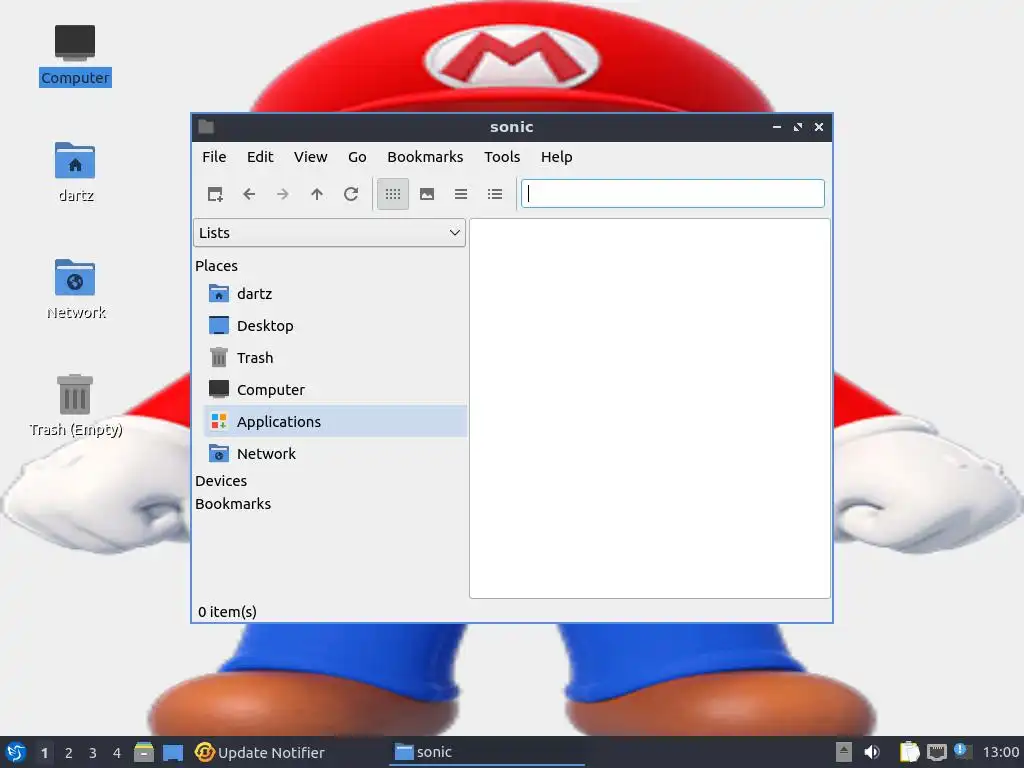Switch to workspace 3
The height and width of the screenshot is (768, 1024).
[93, 753]
